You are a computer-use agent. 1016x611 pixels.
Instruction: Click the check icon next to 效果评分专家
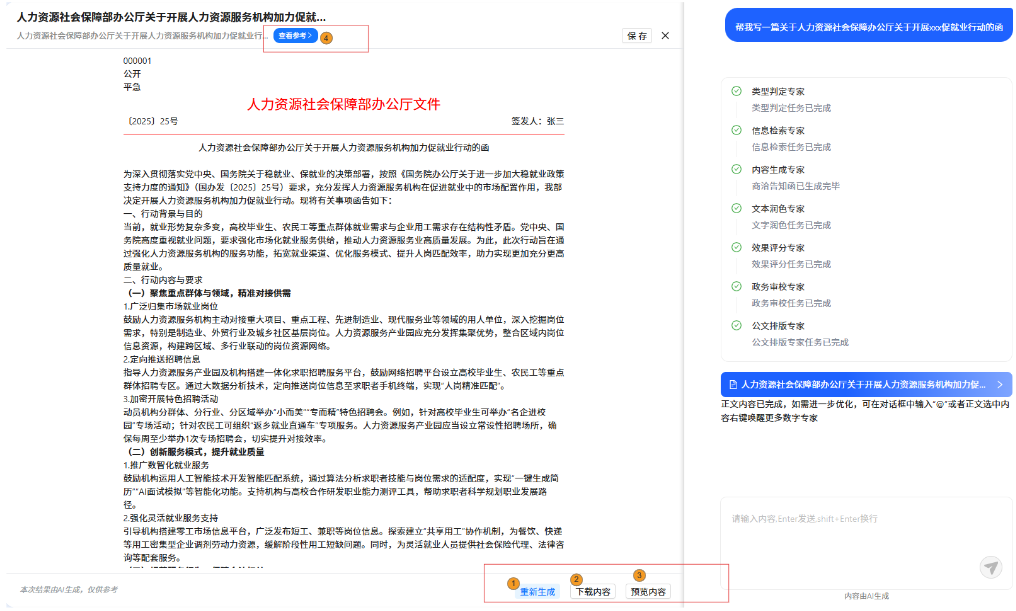[737, 247]
